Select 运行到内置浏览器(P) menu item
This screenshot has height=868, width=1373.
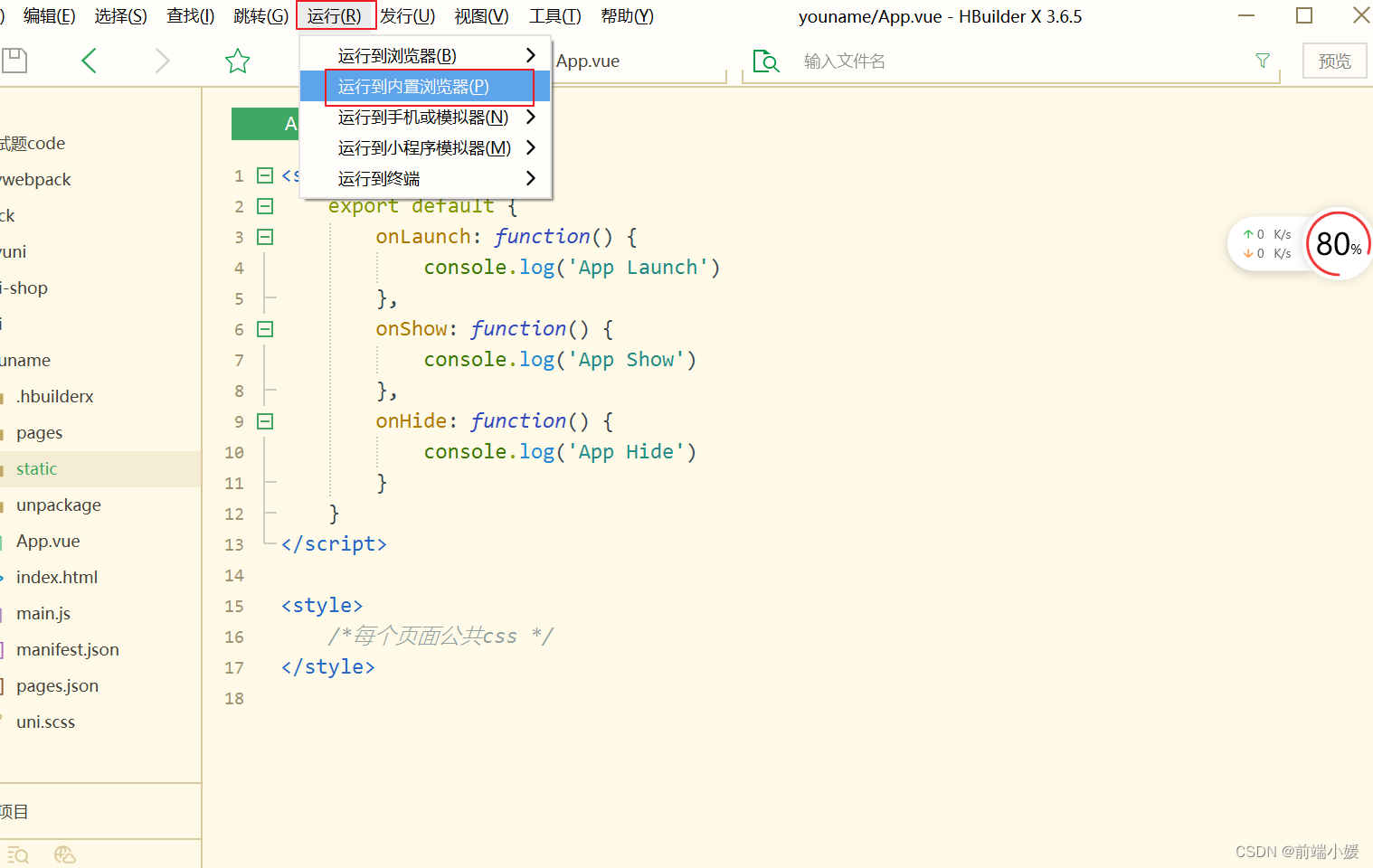(x=426, y=86)
